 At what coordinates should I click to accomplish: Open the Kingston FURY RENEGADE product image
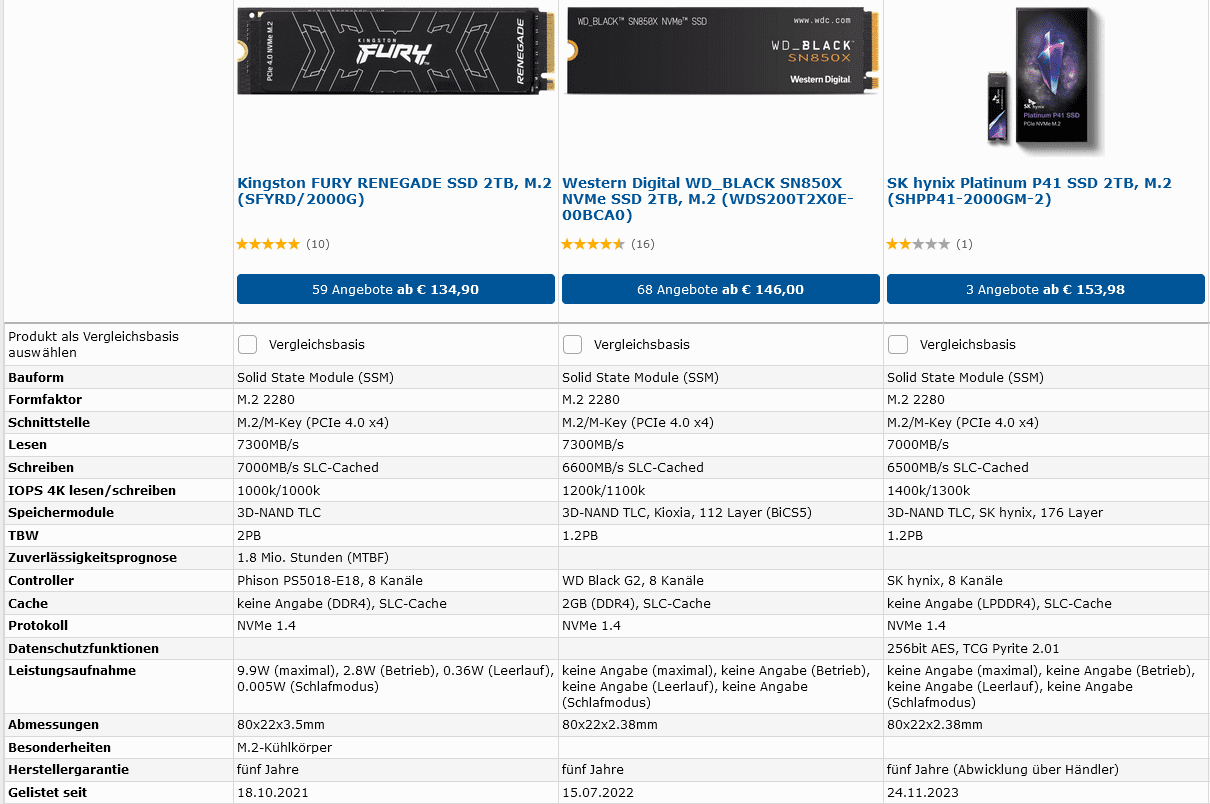tap(395, 51)
